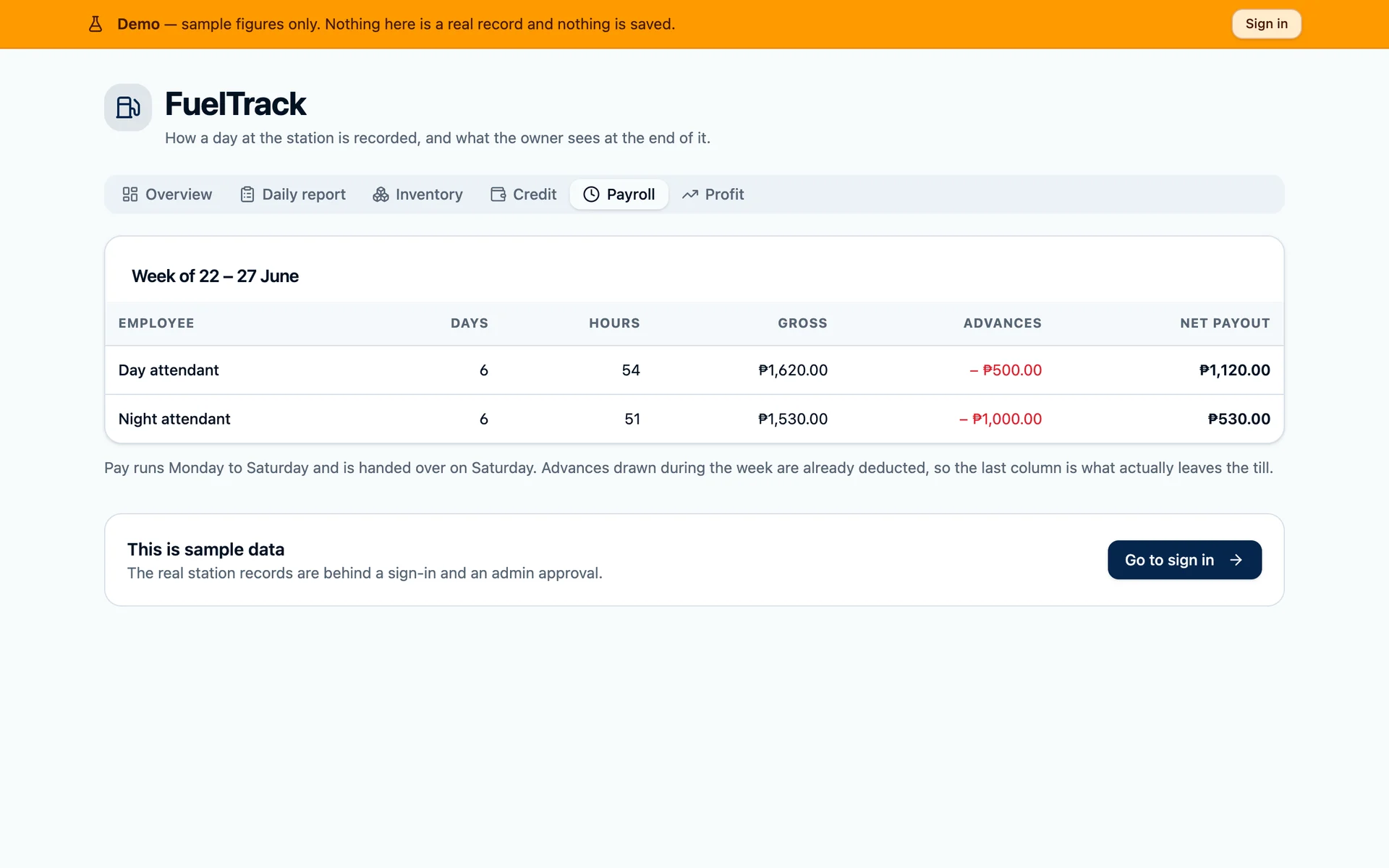Click the Profit trending-up icon
Image resolution: width=1389 pixels, height=868 pixels.
[690, 195]
